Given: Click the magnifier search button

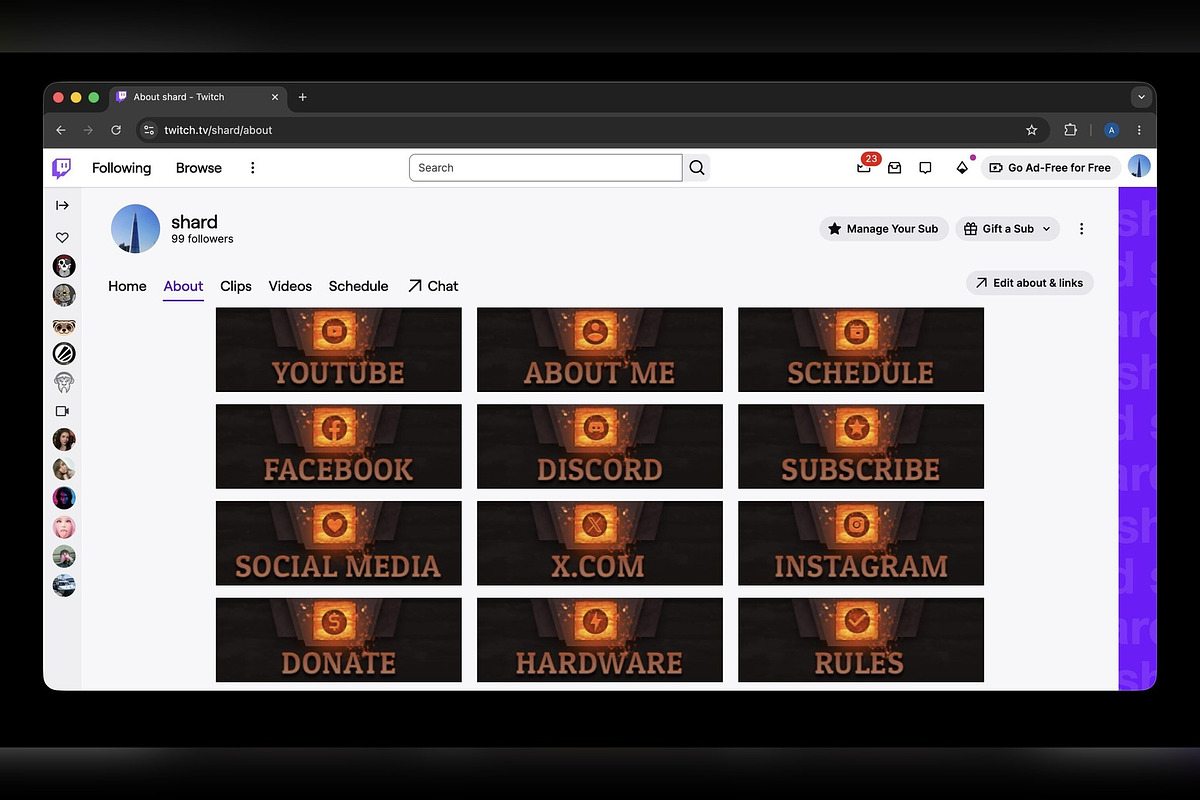Looking at the screenshot, I should tap(697, 168).
